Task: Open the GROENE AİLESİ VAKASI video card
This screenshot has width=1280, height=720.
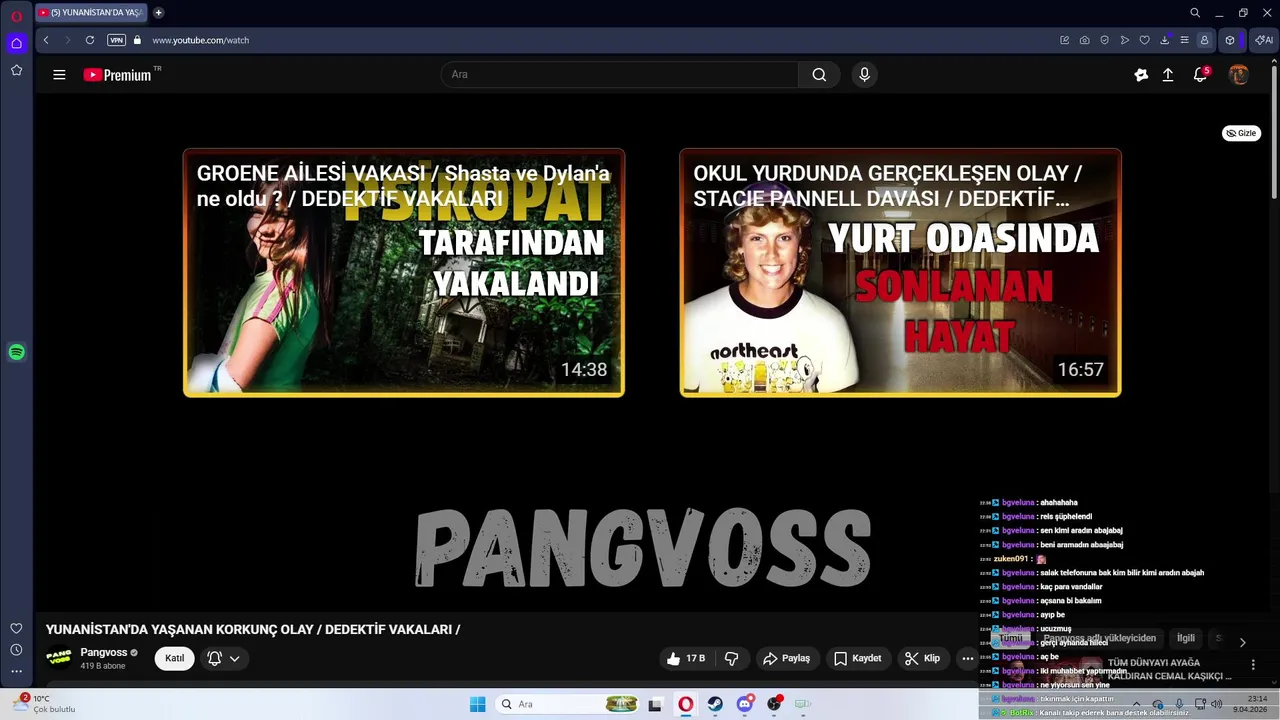Action: (x=404, y=273)
